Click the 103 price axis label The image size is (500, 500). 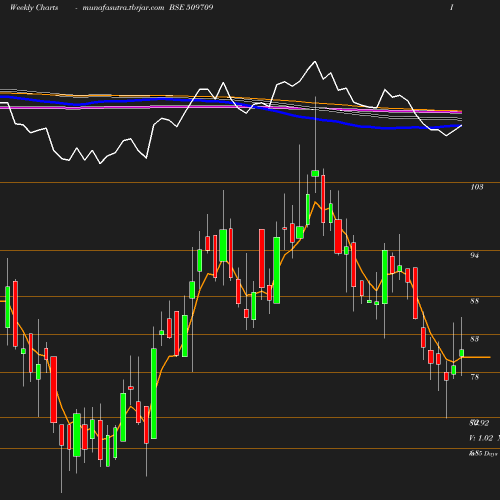pos(477,187)
